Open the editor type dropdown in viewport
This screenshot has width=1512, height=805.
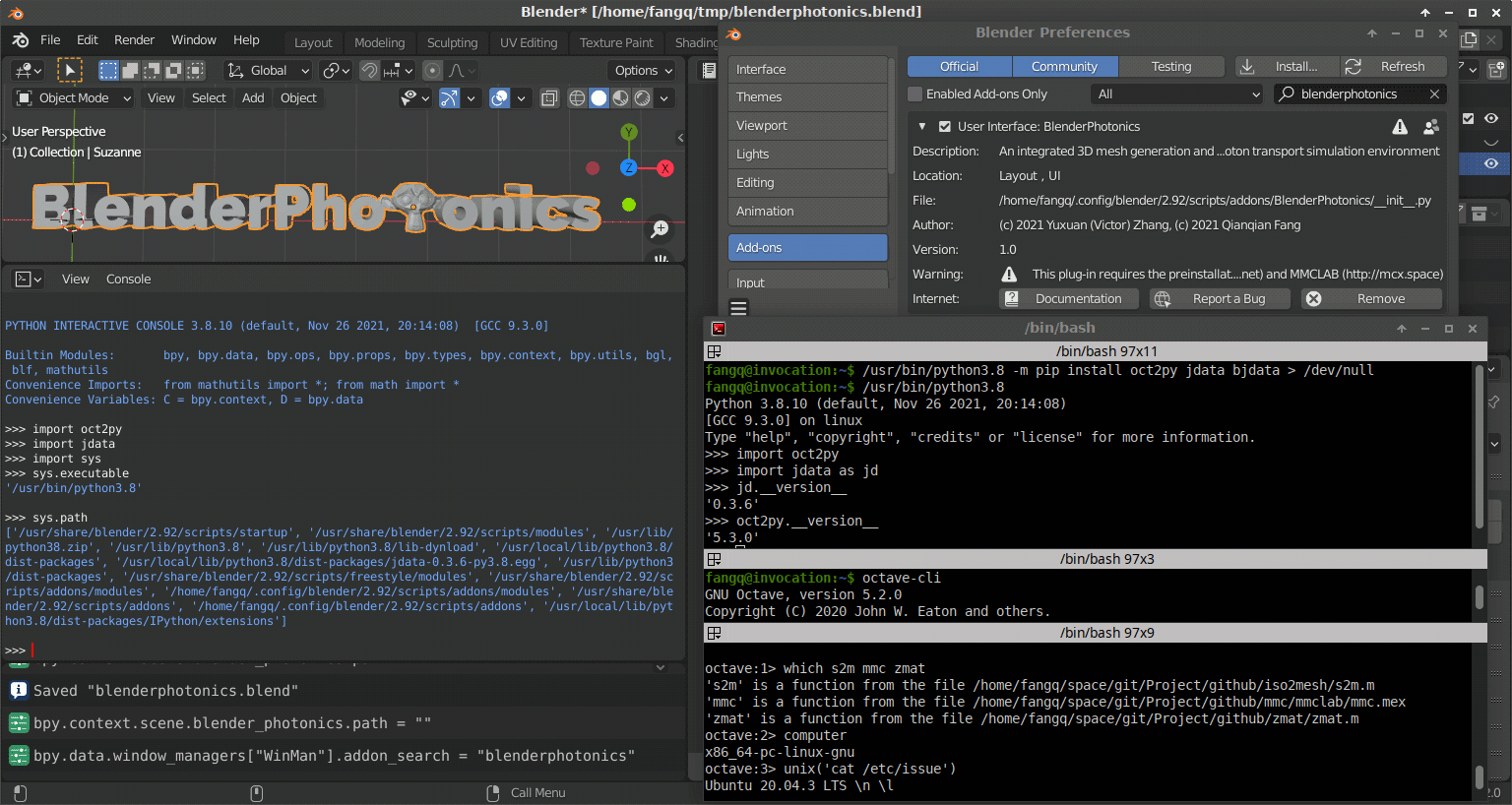point(28,71)
